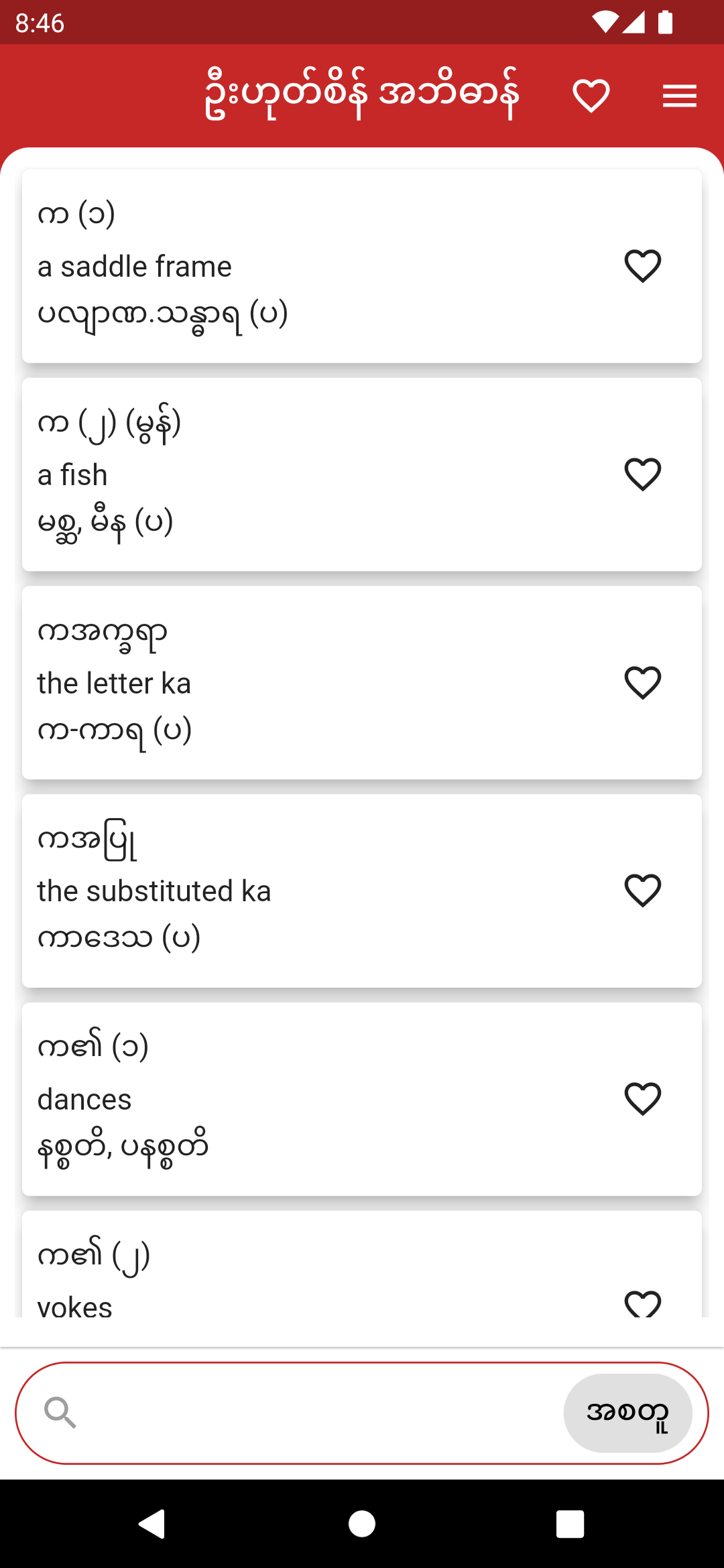Favorite the 'a fish' entry
724x1568 pixels.
[x=643, y=474]
